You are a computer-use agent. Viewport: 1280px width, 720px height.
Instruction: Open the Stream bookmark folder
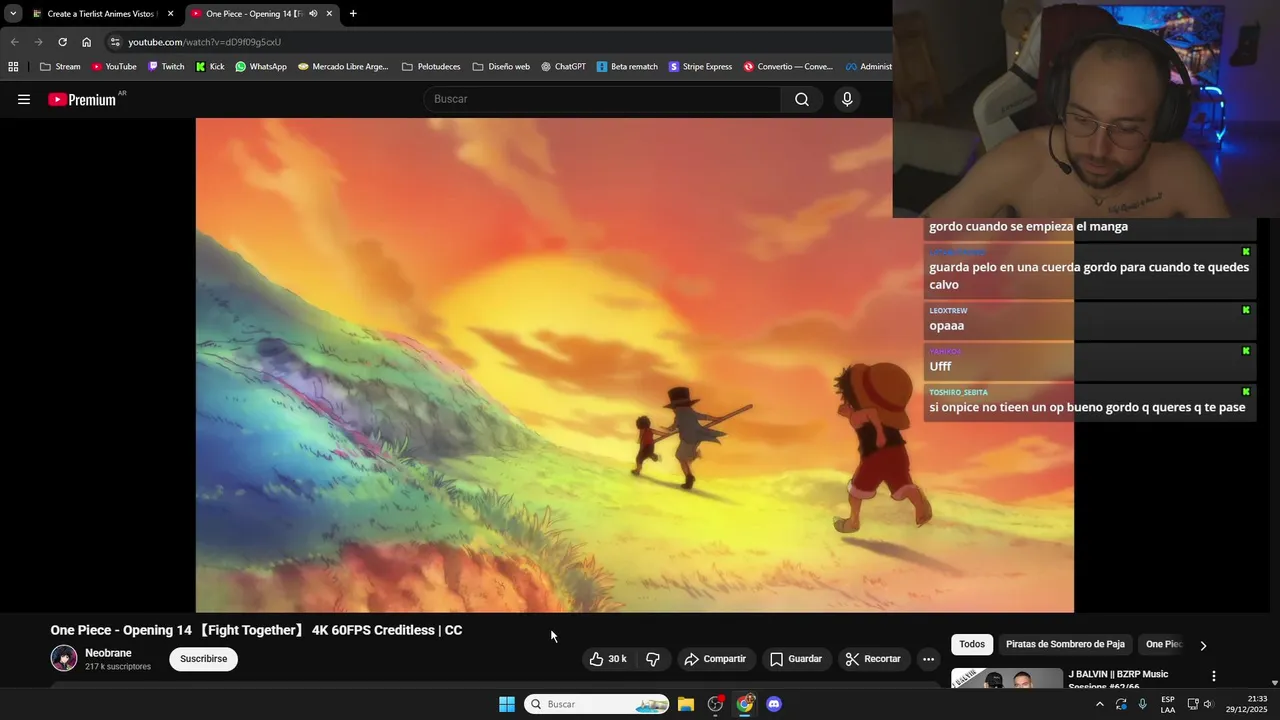click(60, 67)
